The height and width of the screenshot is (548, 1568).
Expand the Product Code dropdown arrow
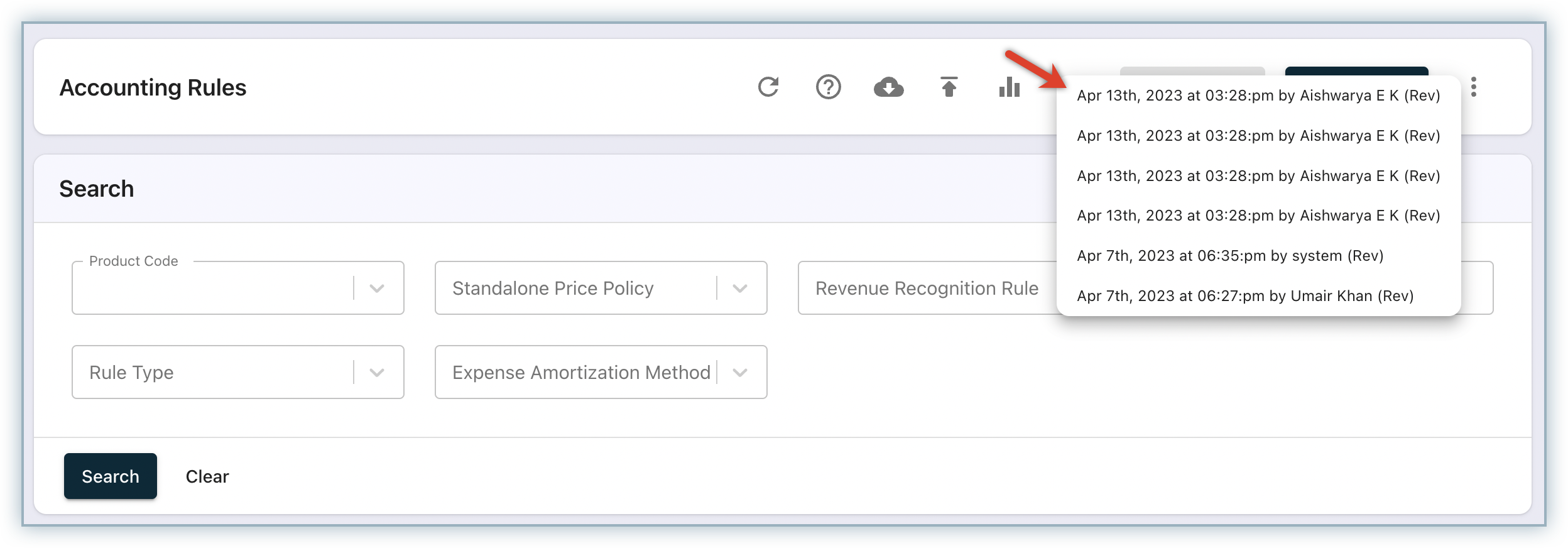377,288
